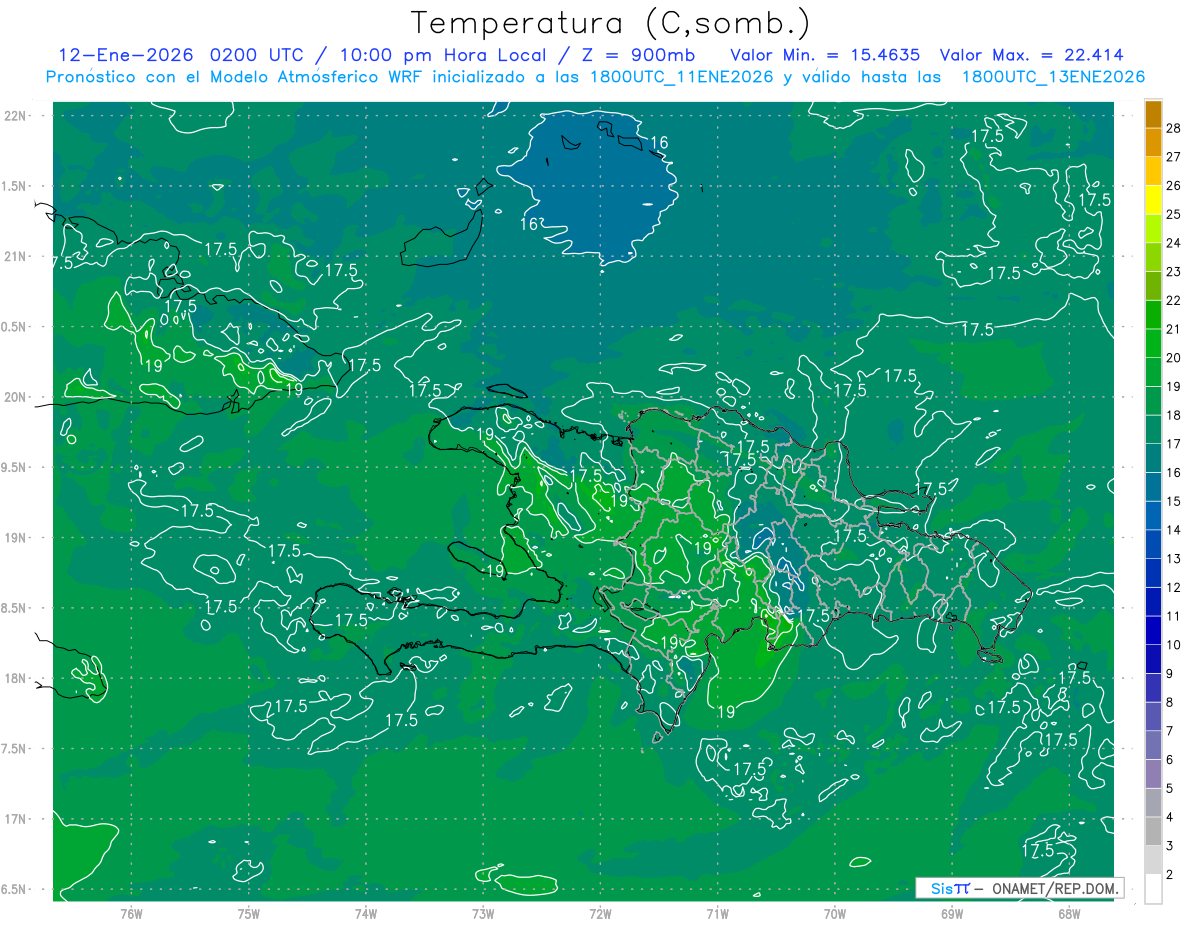Pick the dark orange swatch above 28
1200x927 pixels.
coord(1153,113)
